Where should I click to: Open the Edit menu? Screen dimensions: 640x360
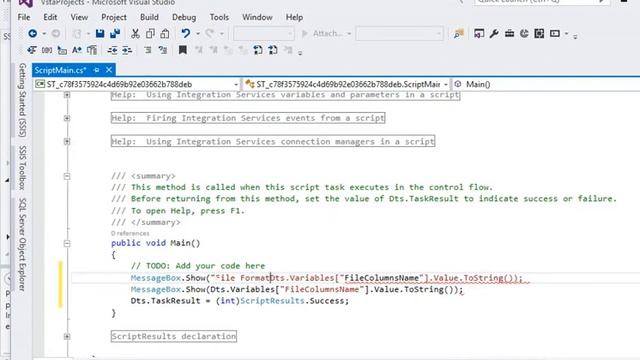50,17
